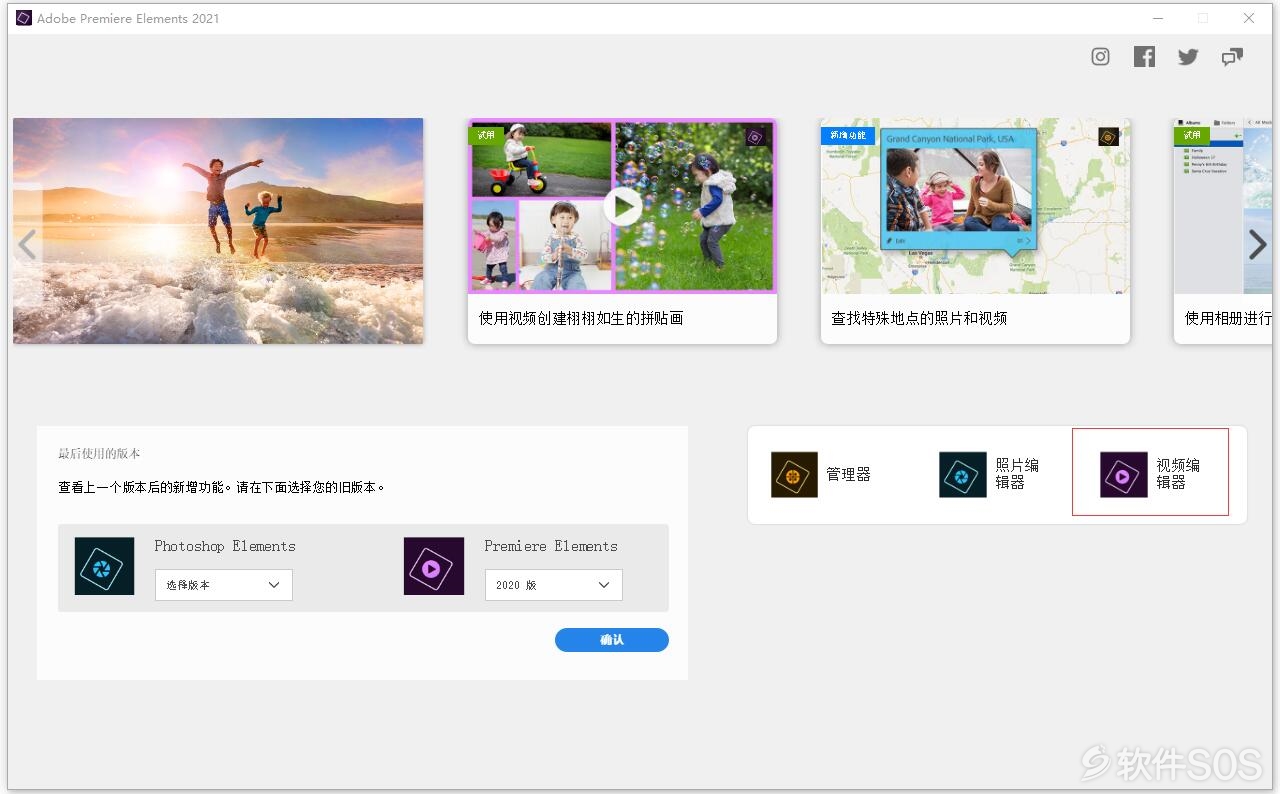The height and width of the screenshot is (794, 1280).
Task: Launch the 视频编辑器 Video Editor icon
Action: click(x=1124, y=474)
